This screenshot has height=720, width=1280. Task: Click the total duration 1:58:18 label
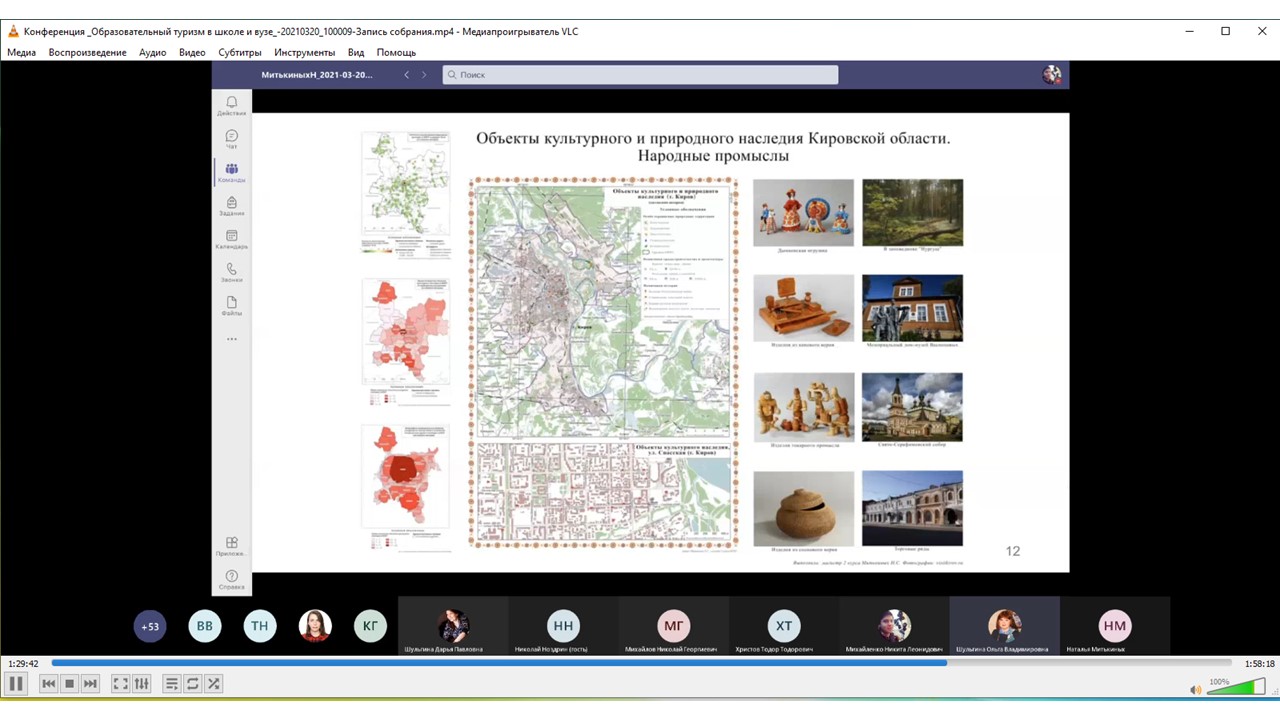(x=1259, y=663)
